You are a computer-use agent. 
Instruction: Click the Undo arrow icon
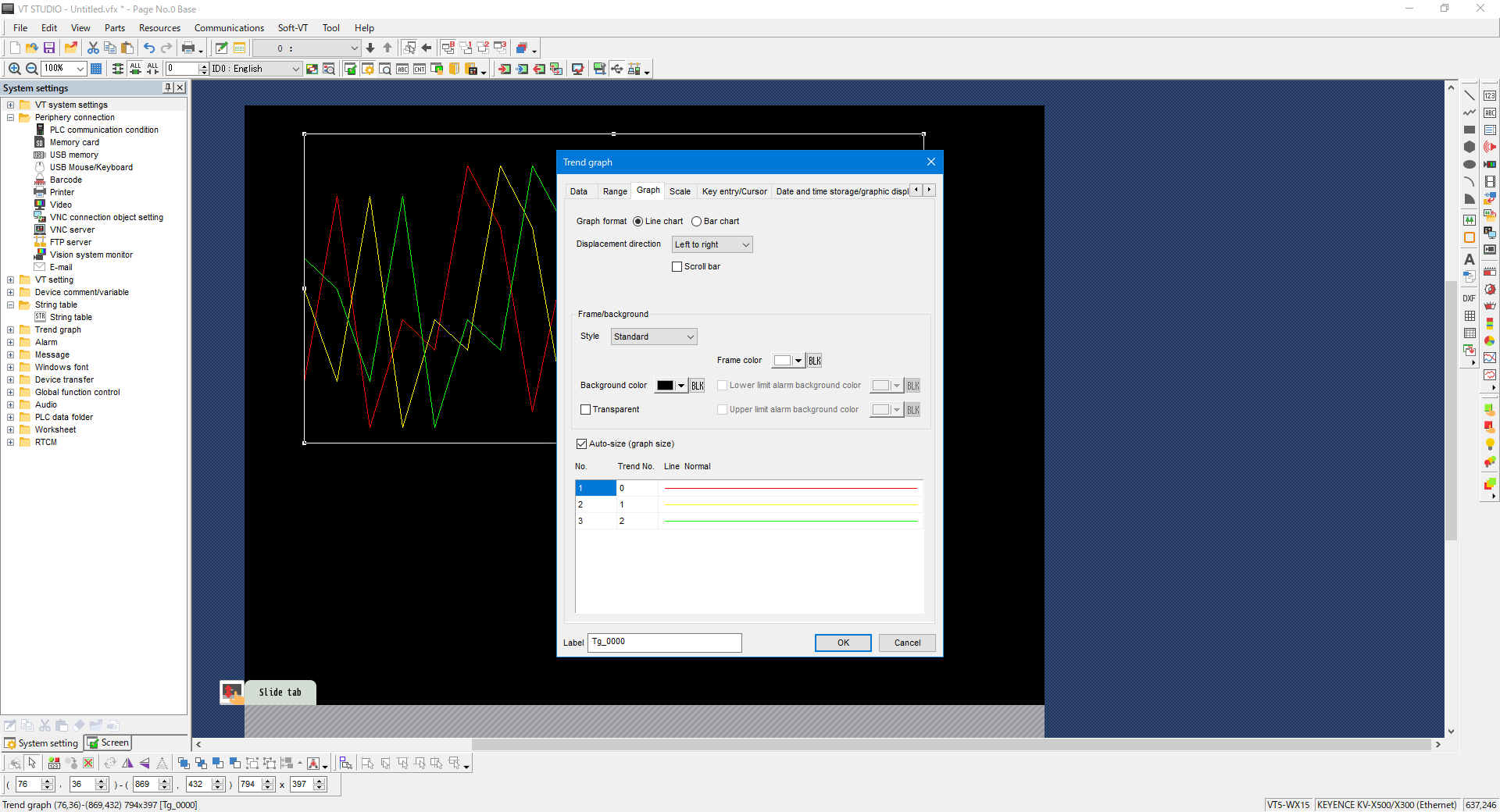[x=148, y=48]
